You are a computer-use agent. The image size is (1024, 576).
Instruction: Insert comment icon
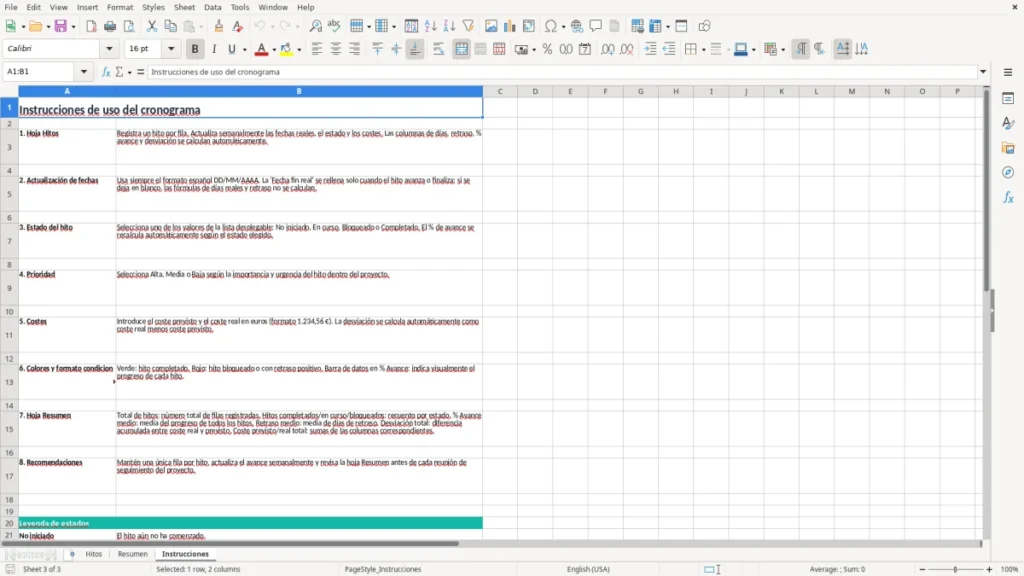click(x=596, y=26)
